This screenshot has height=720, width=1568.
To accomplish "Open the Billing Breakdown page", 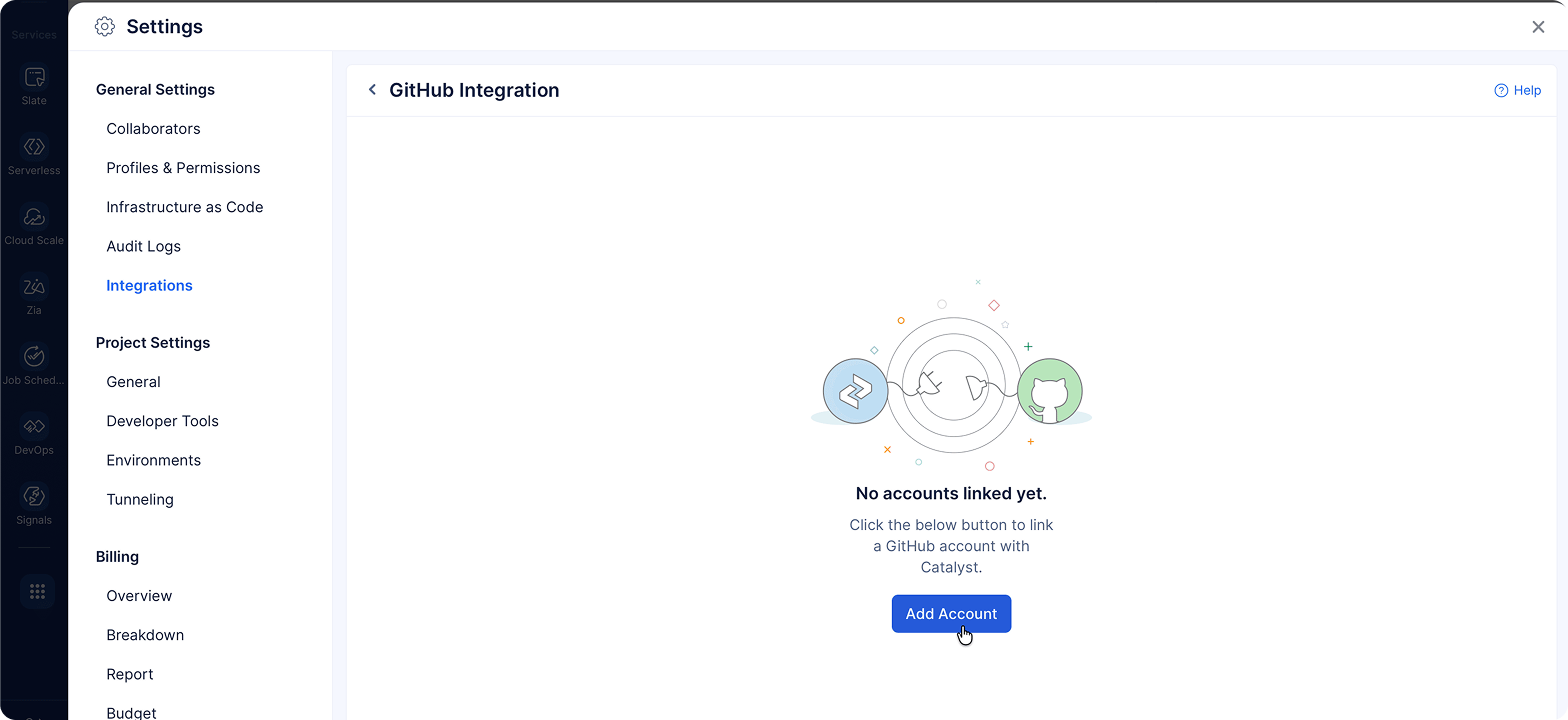I will click(145, 635).
